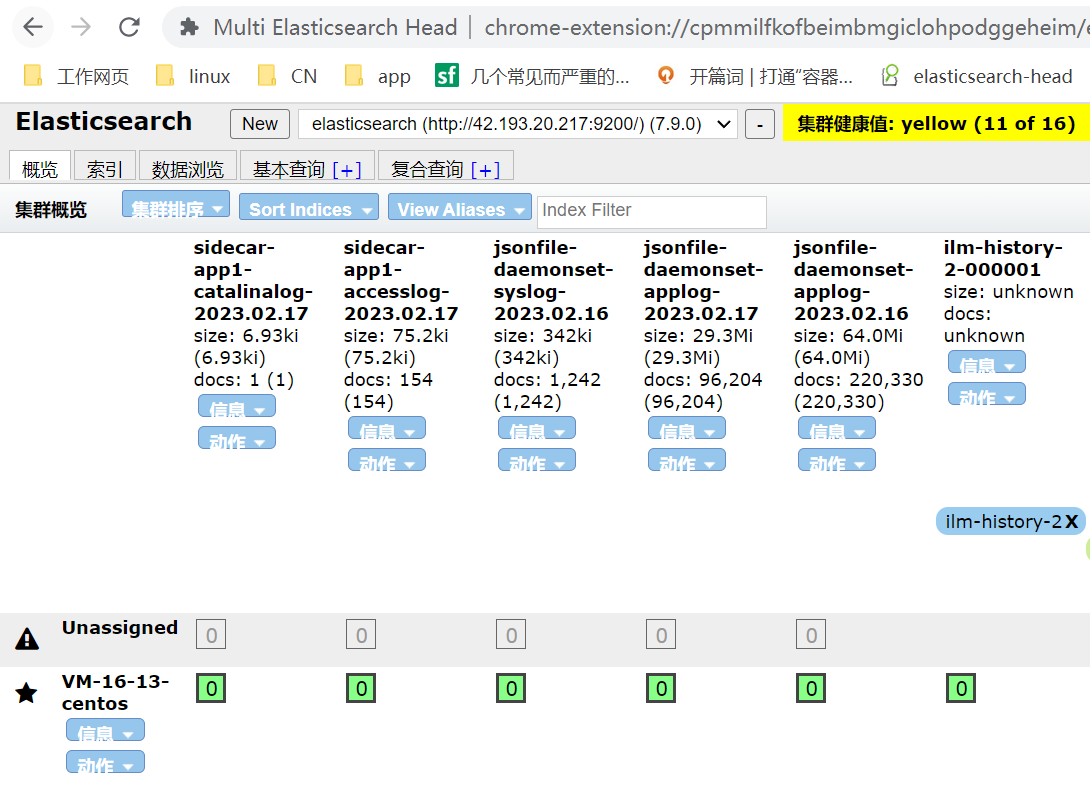Open the 开篇词 打通容器 bookmark
Screen dimensions: 1090x799
[755, 76]
